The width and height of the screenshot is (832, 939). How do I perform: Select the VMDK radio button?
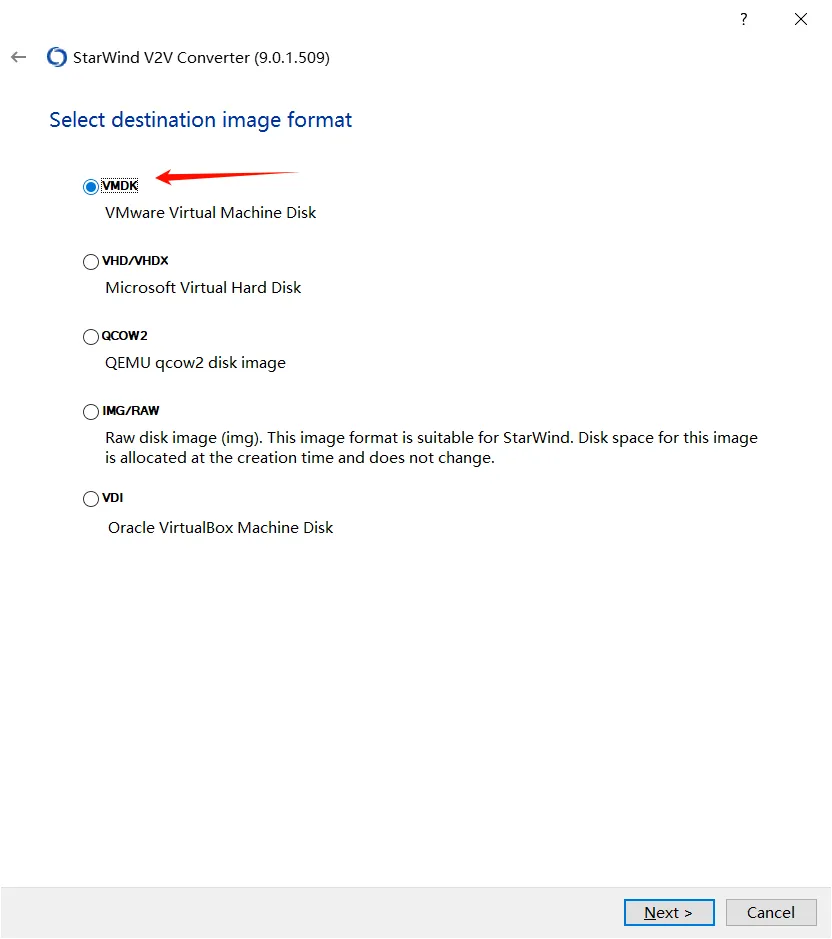pos(91,187)
